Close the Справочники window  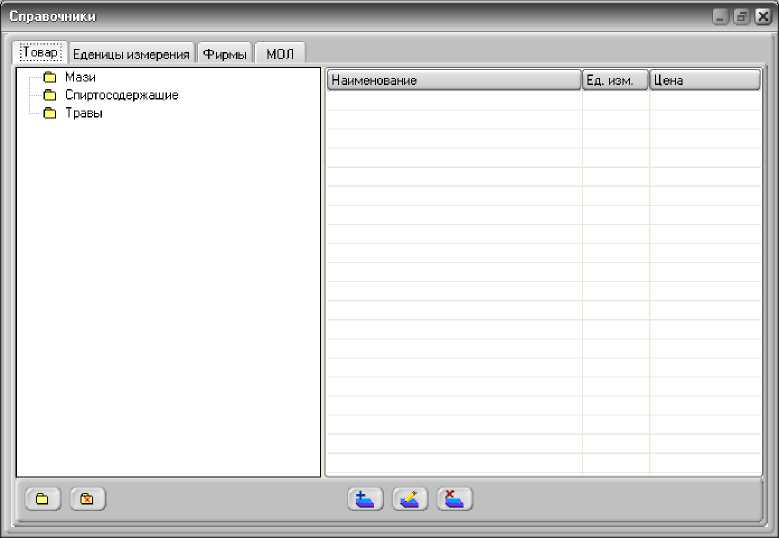point(763,17)
